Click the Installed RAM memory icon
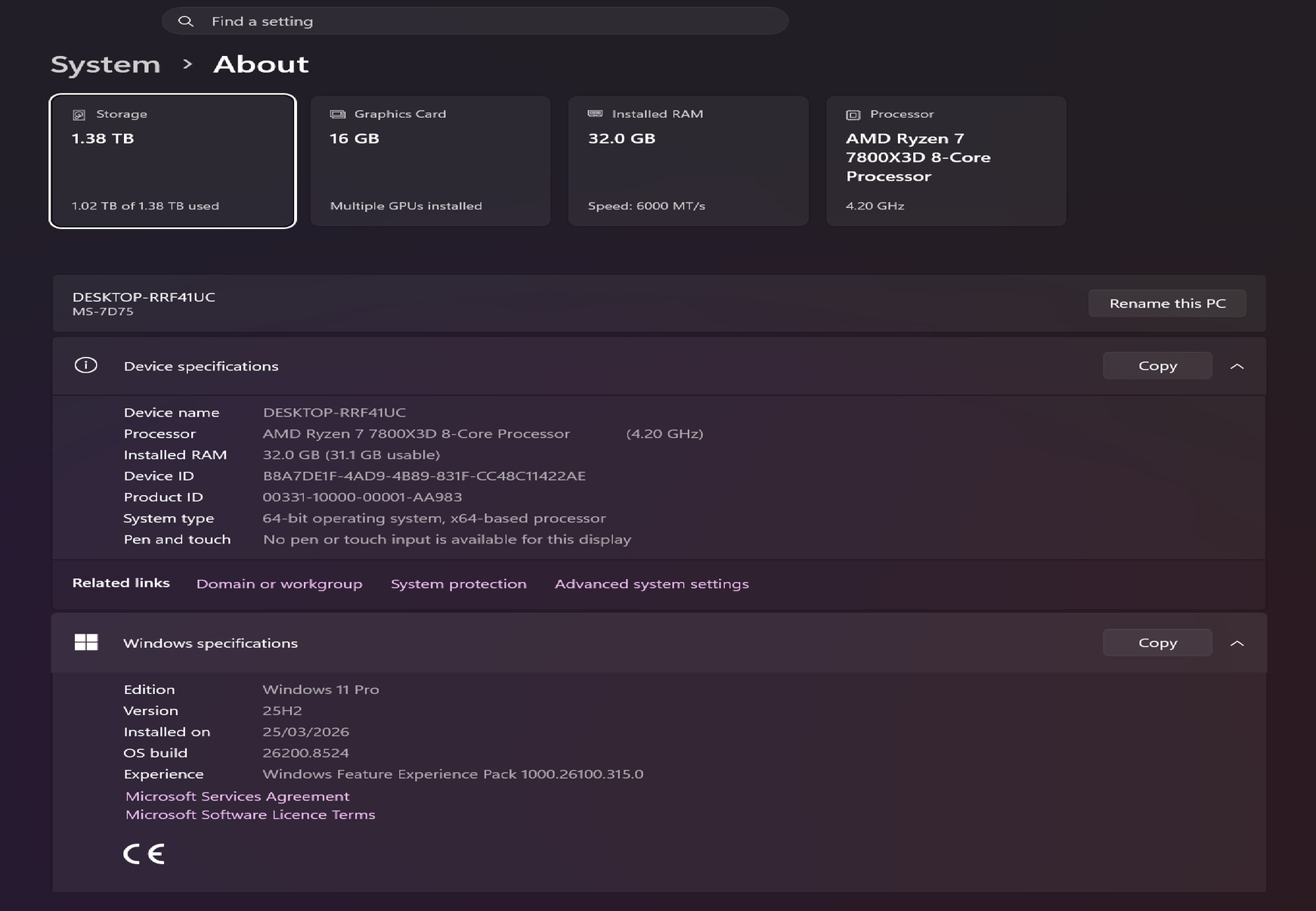Screen dimensions: 1316x911 [x=596, y=113]
